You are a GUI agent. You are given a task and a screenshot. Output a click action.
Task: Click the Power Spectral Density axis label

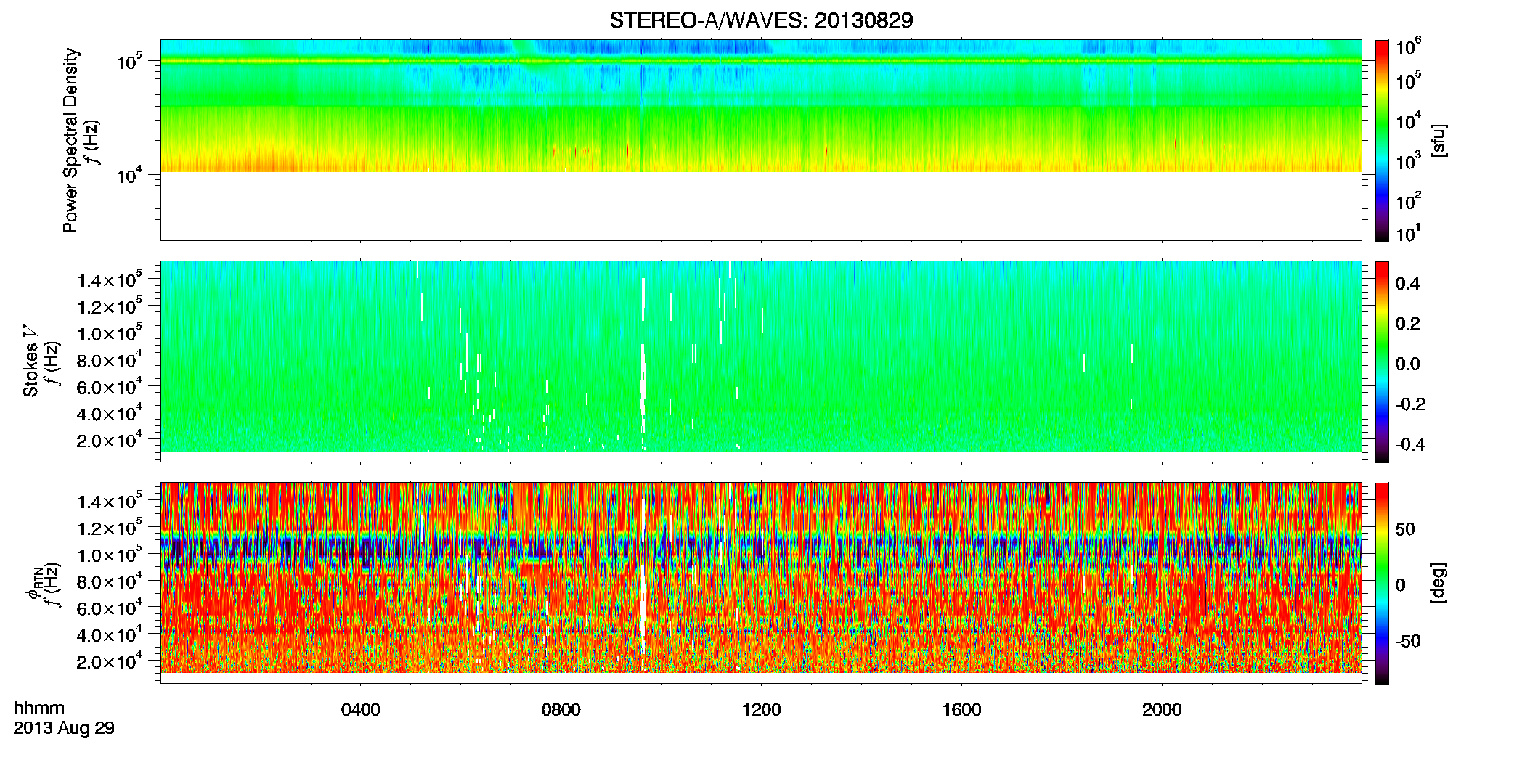point(70,140)
